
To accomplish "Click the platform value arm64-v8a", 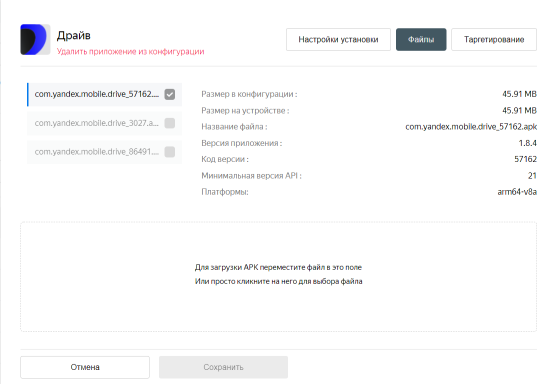I will (517, 192).
